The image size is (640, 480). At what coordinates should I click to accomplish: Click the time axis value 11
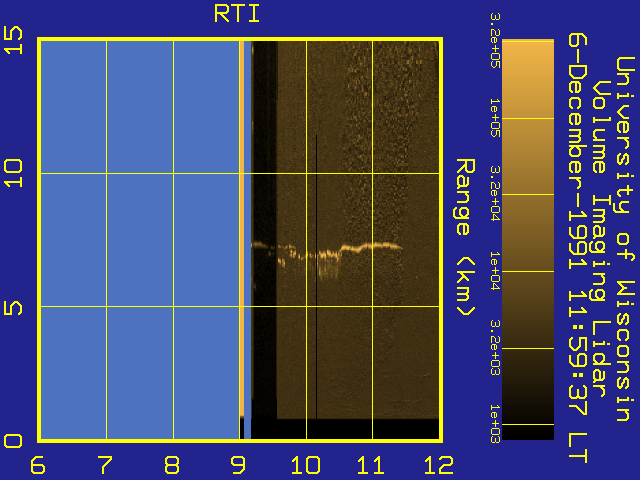371,465
